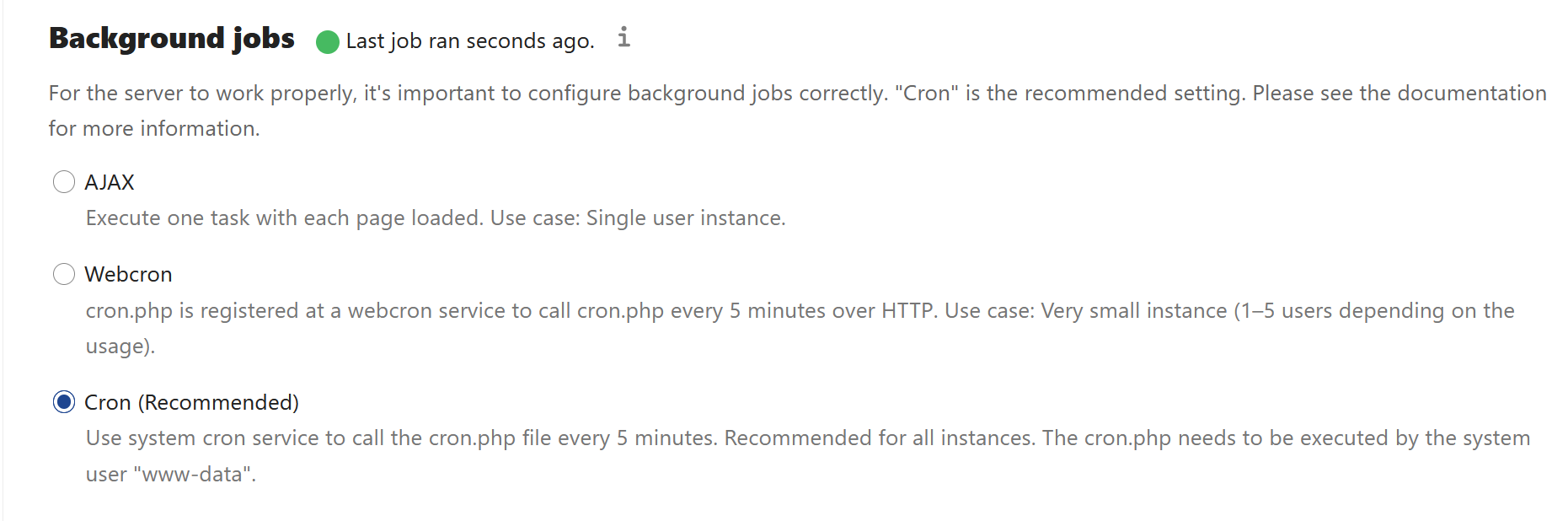Click the quoted "Cron" in the intro paragraph
Screen dimensions: 1568x521
point(926,93)
